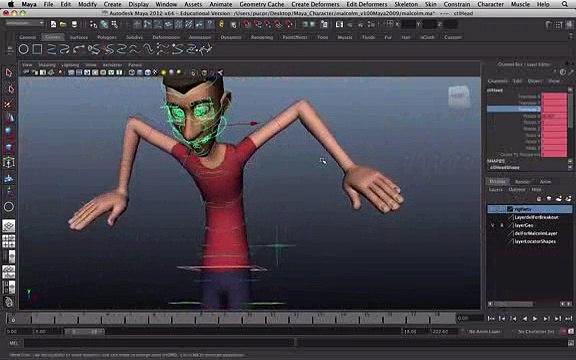Create a NURBS square from Curves shelf

37,49
